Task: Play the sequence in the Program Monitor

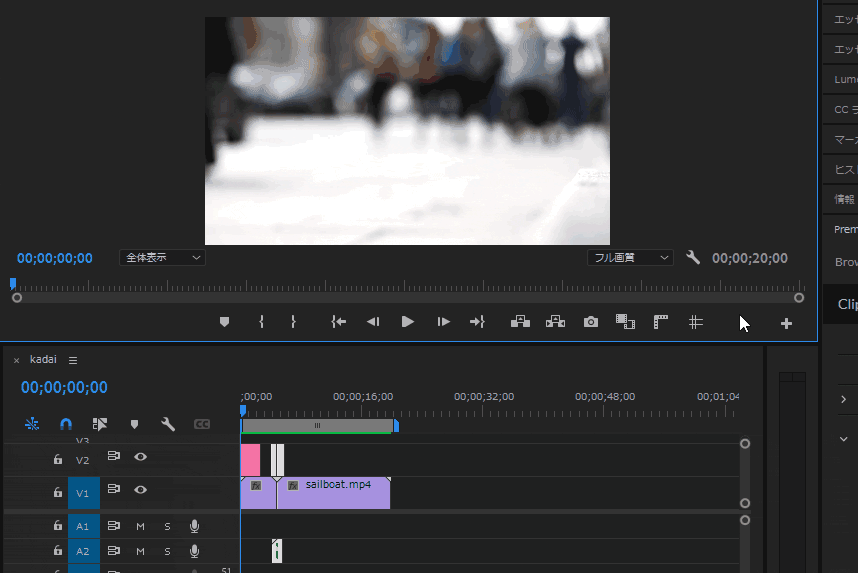Action: 408,322
